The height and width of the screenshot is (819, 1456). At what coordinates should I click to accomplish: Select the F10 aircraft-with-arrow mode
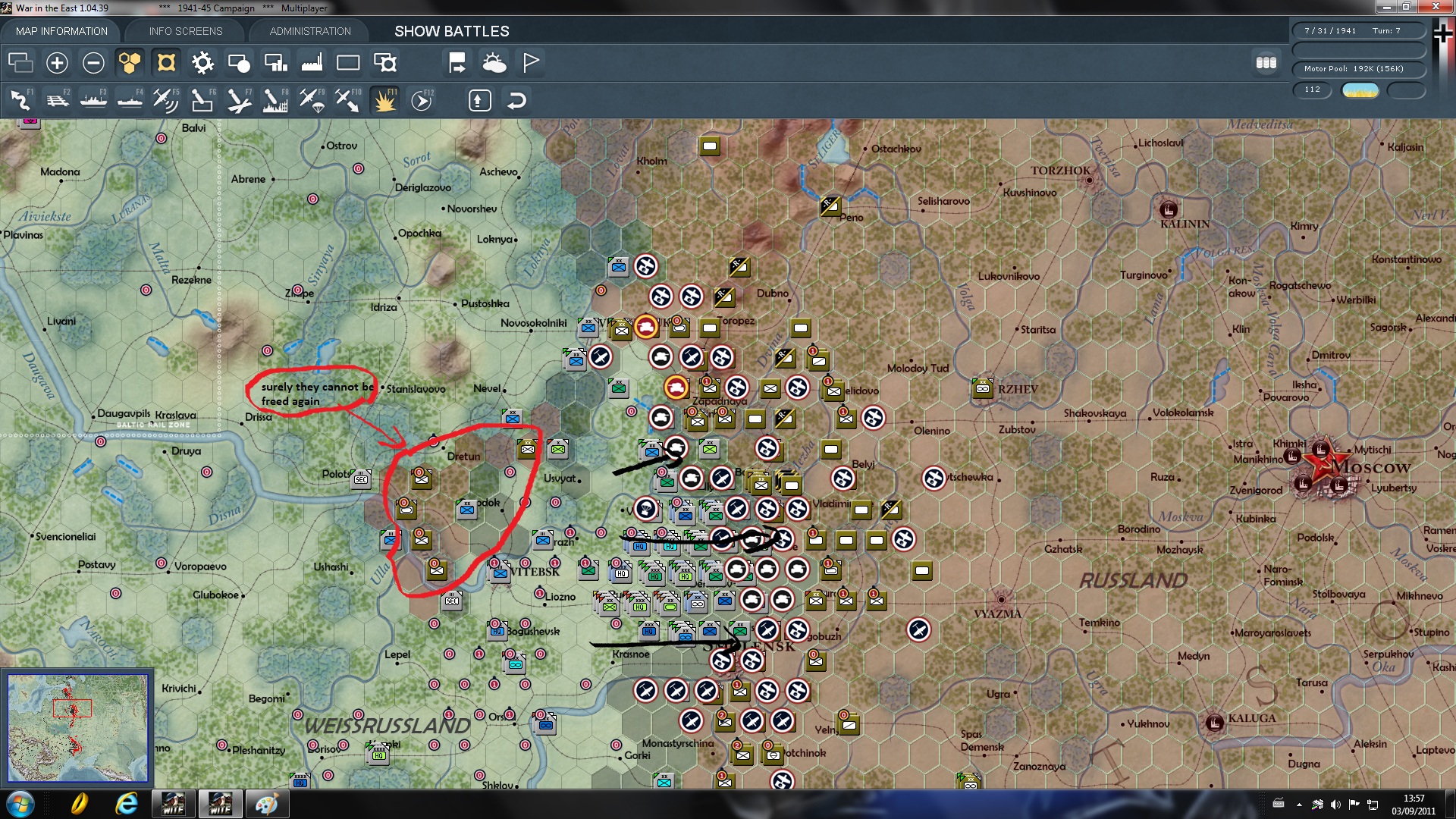tap(348, 99)
